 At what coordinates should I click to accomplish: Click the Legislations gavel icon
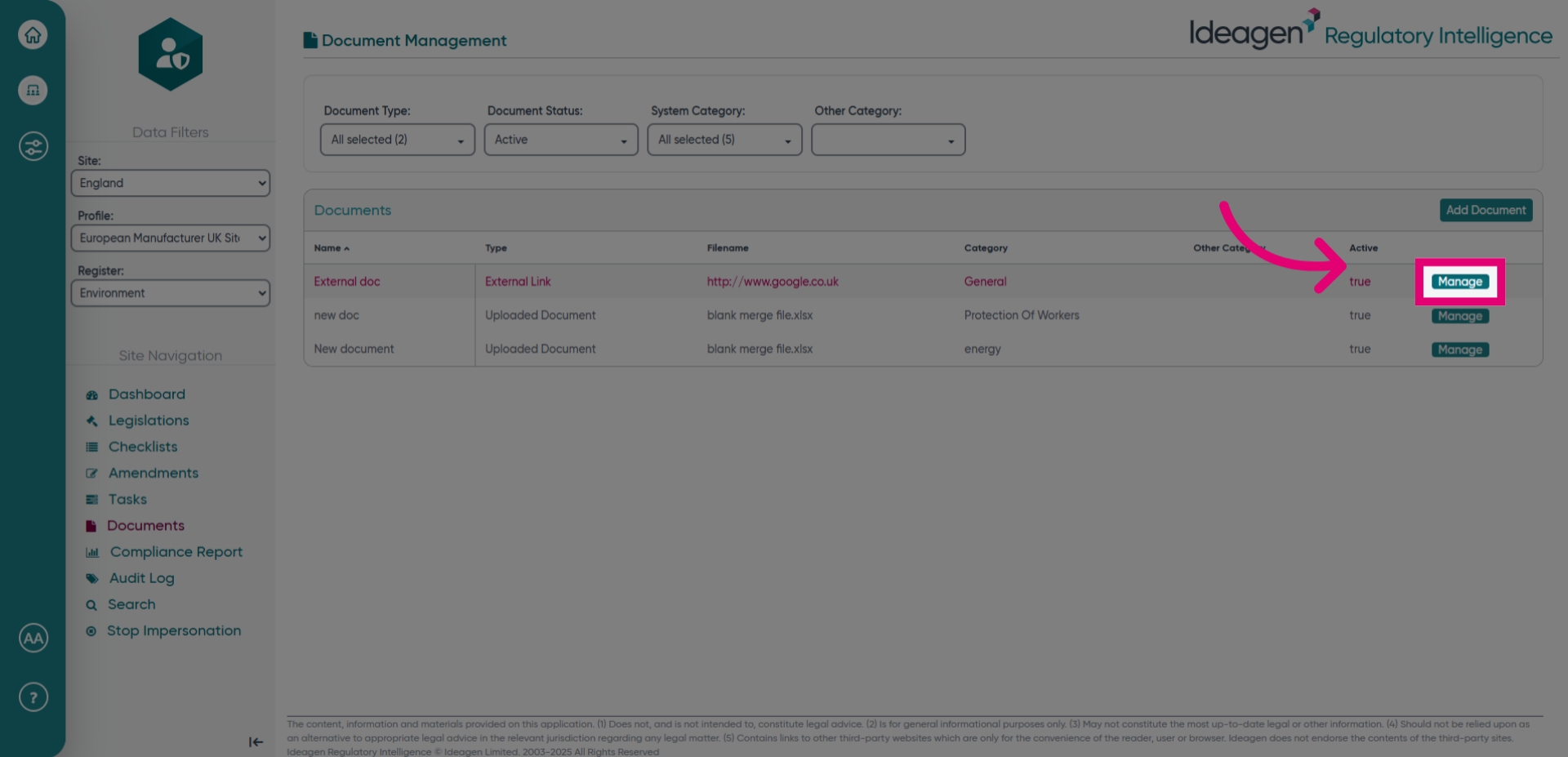pyautogui.click(x=91, y=421)
